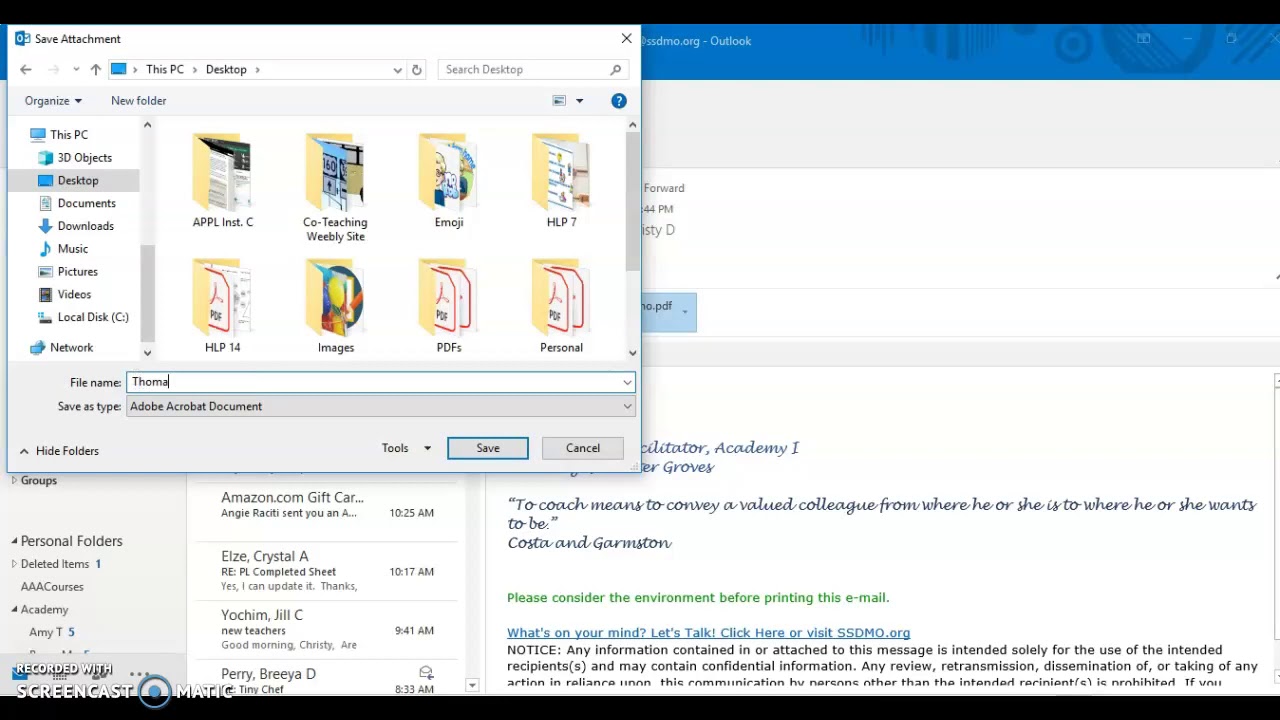Open the Elze, Crystal A email
This screenshot has height=720, width=1280.
pyautogui.click(x=327, y=570)
